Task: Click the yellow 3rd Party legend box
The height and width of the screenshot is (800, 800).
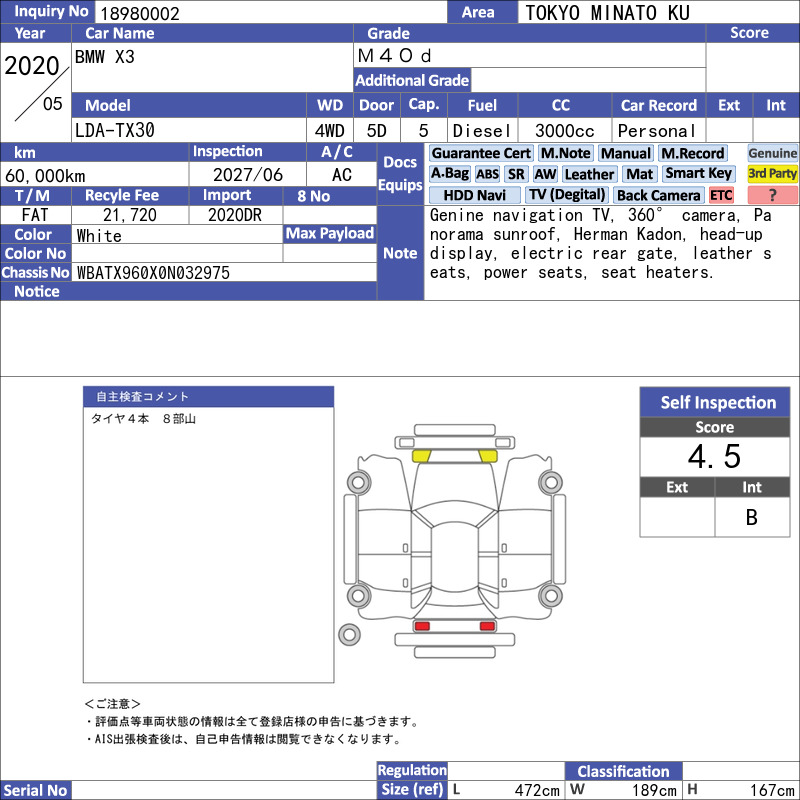Action: [x=772, y=174]
